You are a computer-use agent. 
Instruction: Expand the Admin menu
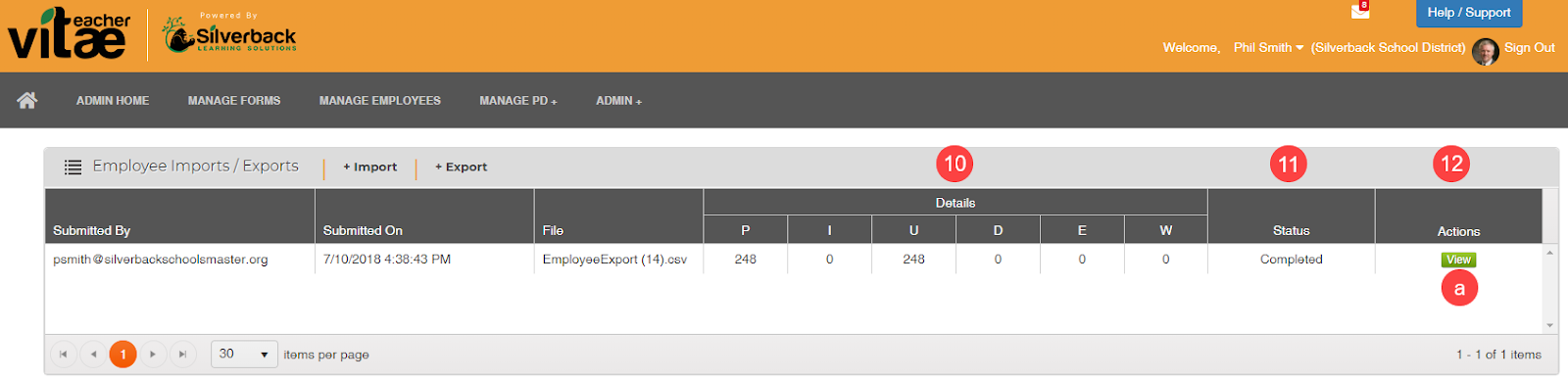pyautogui.click(x=618, y=101)
